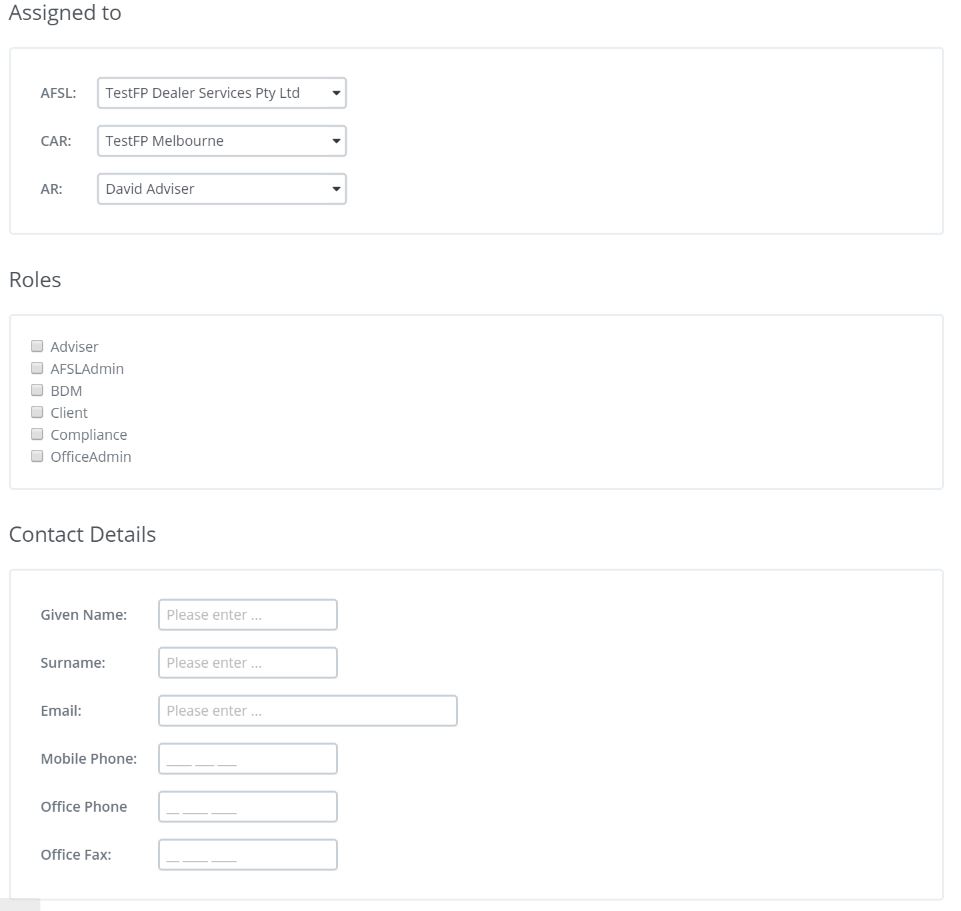
Task: Click the Office Phone input box
Action: click(247, 807)
